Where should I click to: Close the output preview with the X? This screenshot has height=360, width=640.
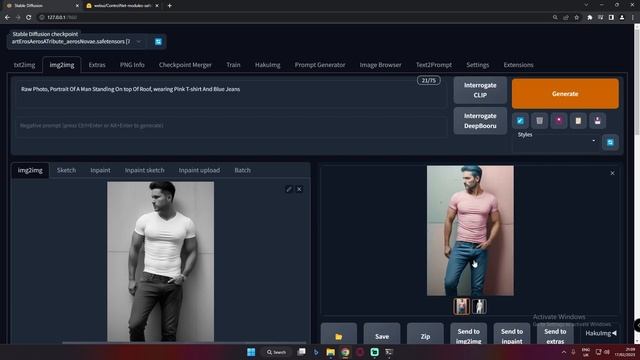point(612,173)
